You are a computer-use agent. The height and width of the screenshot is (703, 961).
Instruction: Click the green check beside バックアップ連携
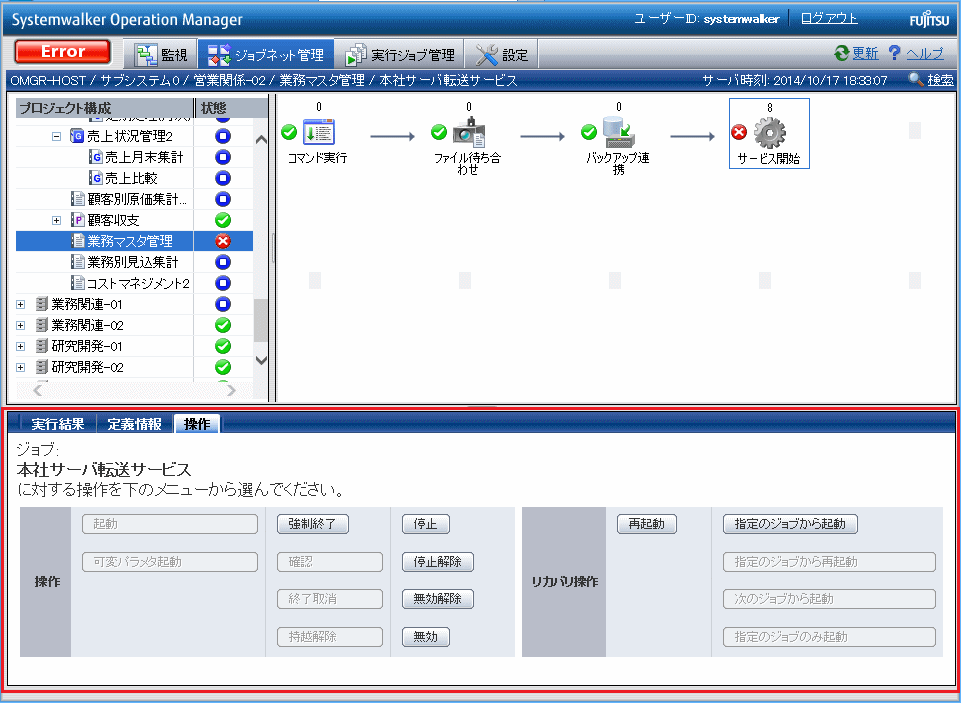pos(589,132)
